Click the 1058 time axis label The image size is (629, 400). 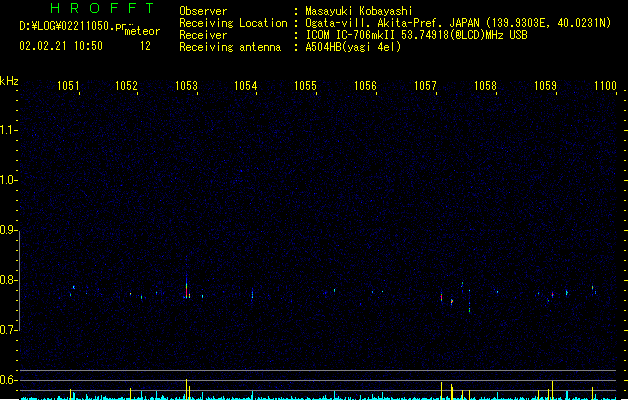point(485,86)
